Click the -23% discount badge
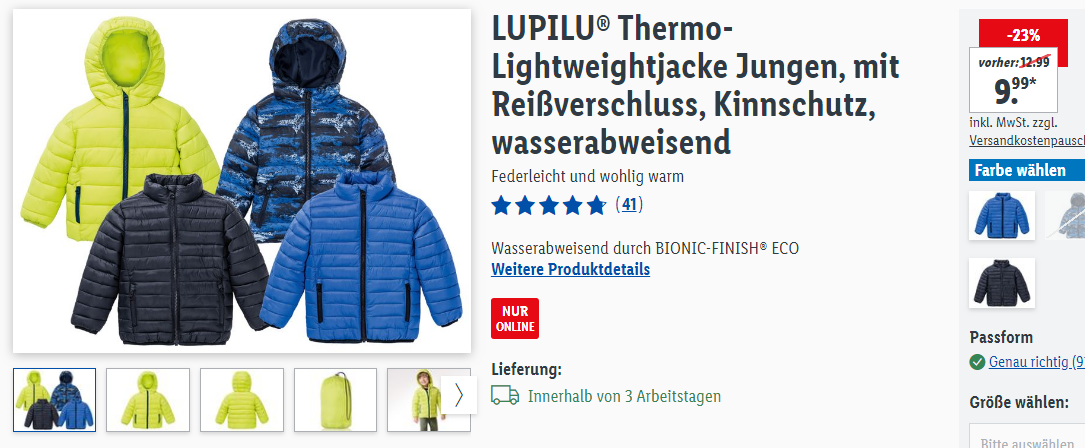This screenshot has height=448, width=1085. coord(1023,35)
